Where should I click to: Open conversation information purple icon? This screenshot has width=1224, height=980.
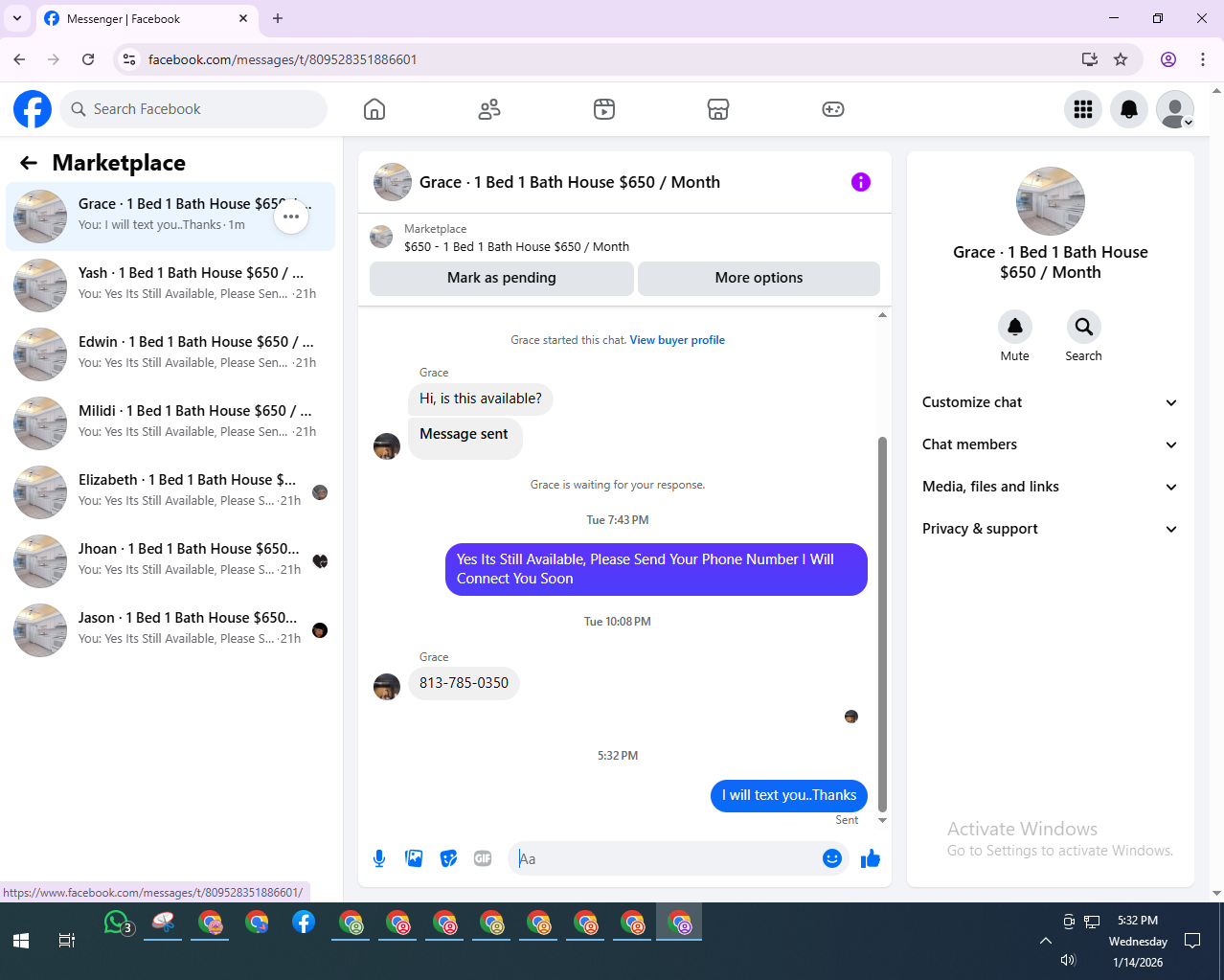[x=861, y=182]
